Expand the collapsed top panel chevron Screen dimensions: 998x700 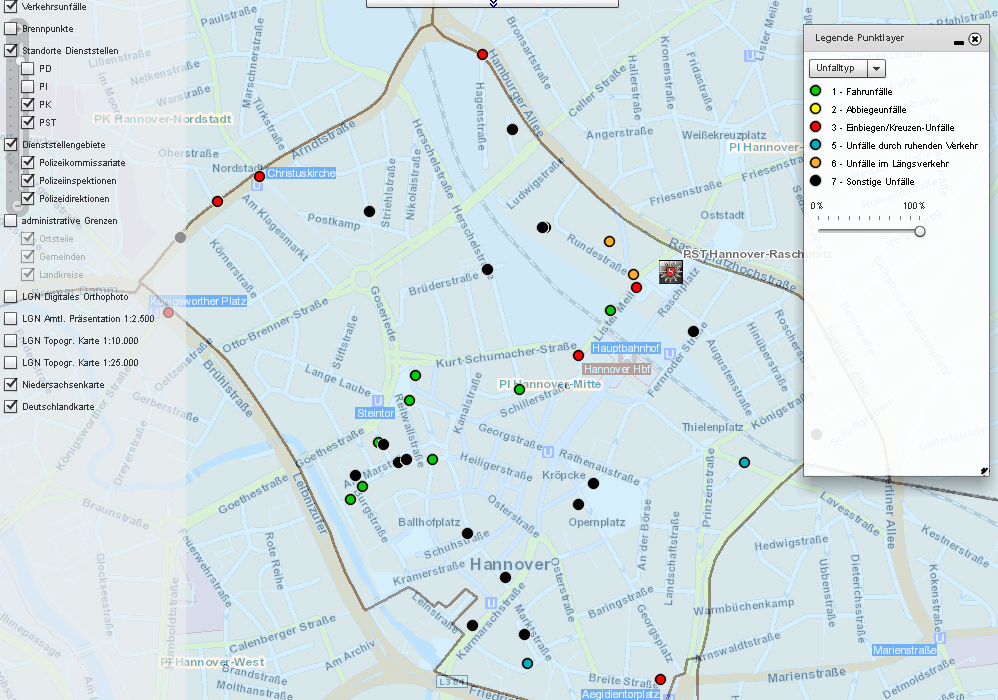click(493, 3)
